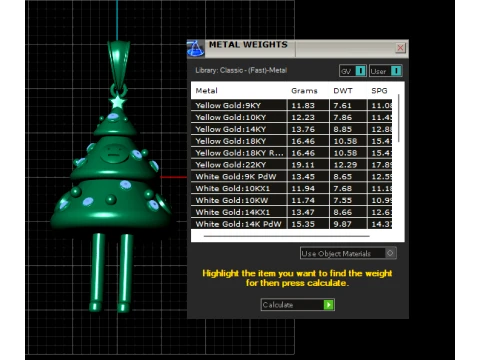The height and width of the screenshot is (360, 480).
Task: Click the 12.23 grams value
Action: pyautogui.click(x=303, y=117)
